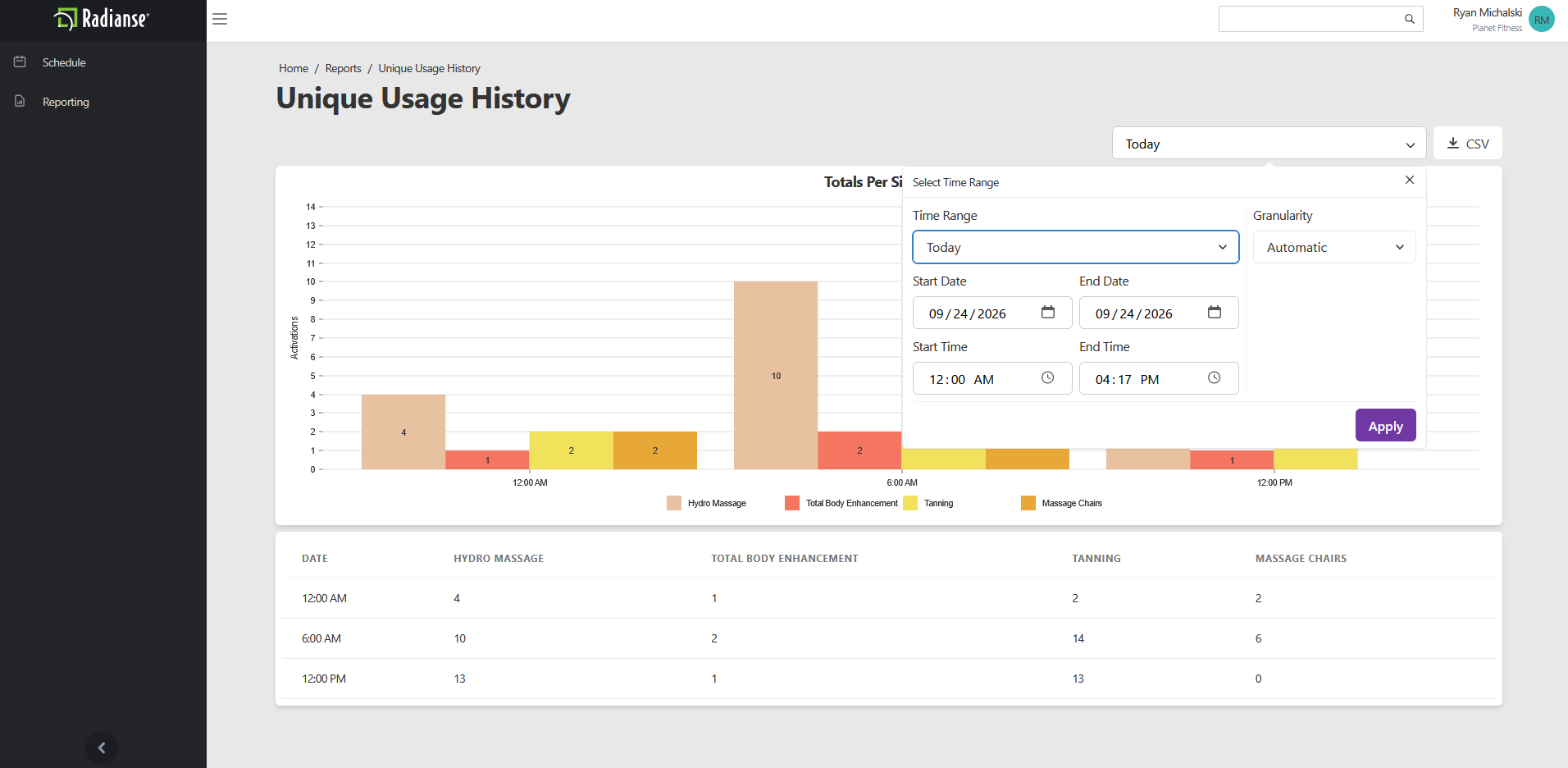The height and width of the screenshot is (768, 1568).
Task: Click the 12:00 PM row date cell
Action: [x=324, y=679]
